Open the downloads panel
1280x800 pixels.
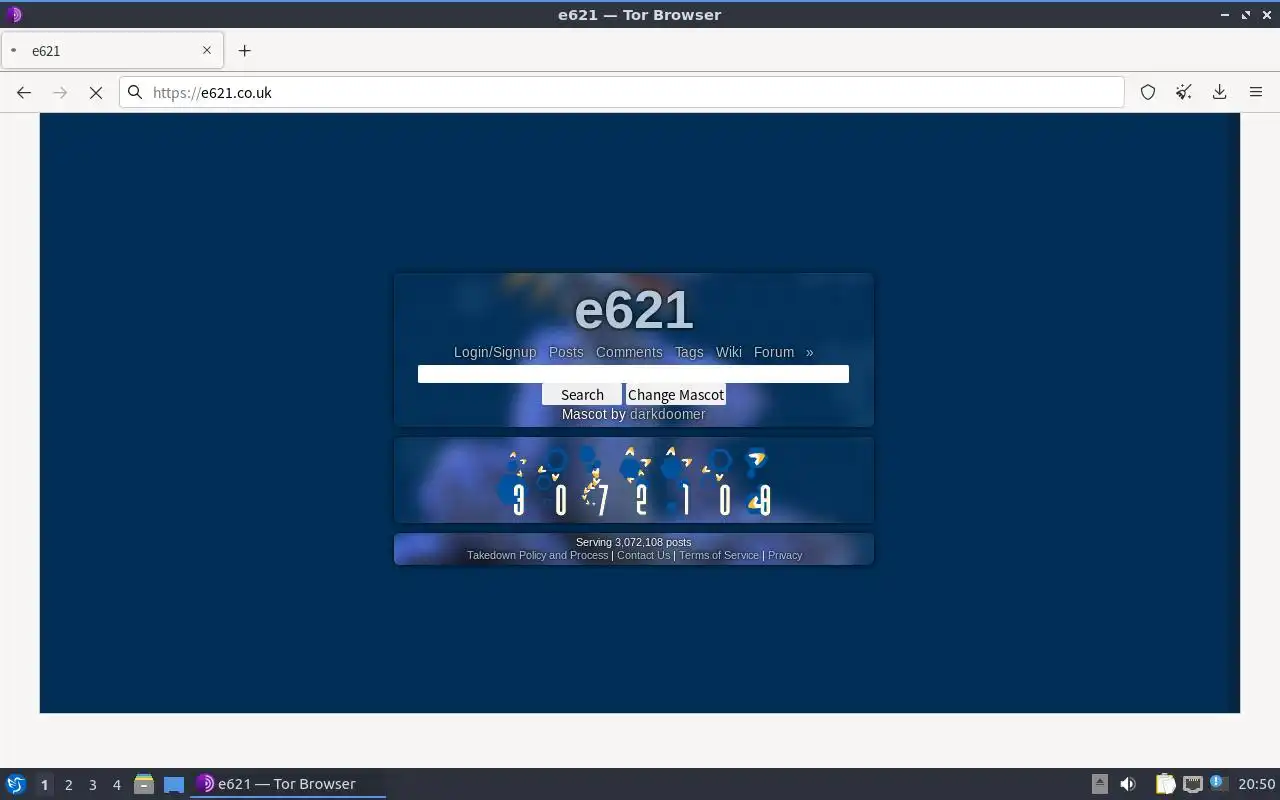click(x=1220, y=92)
